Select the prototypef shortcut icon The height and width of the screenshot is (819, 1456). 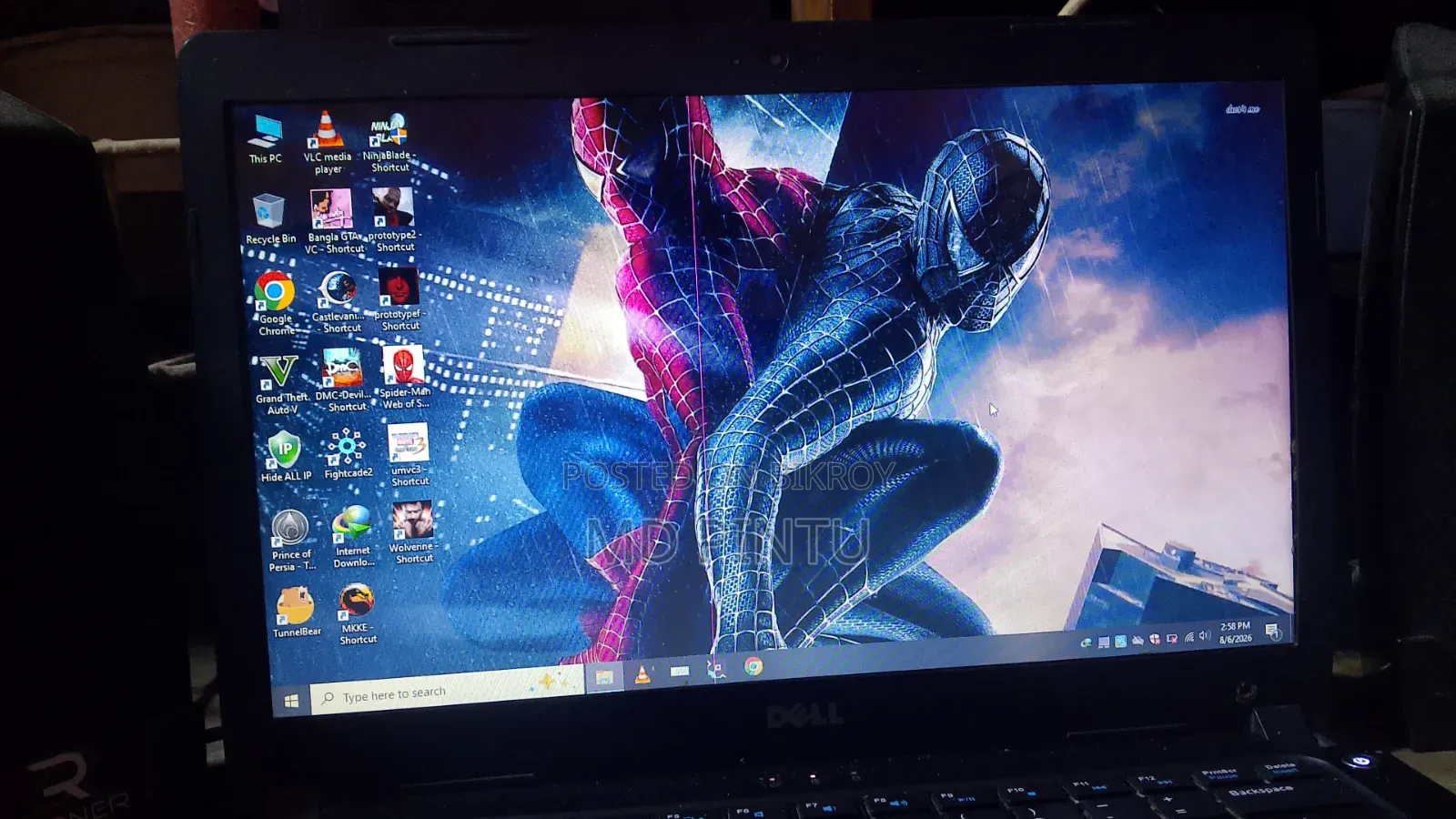399,299
